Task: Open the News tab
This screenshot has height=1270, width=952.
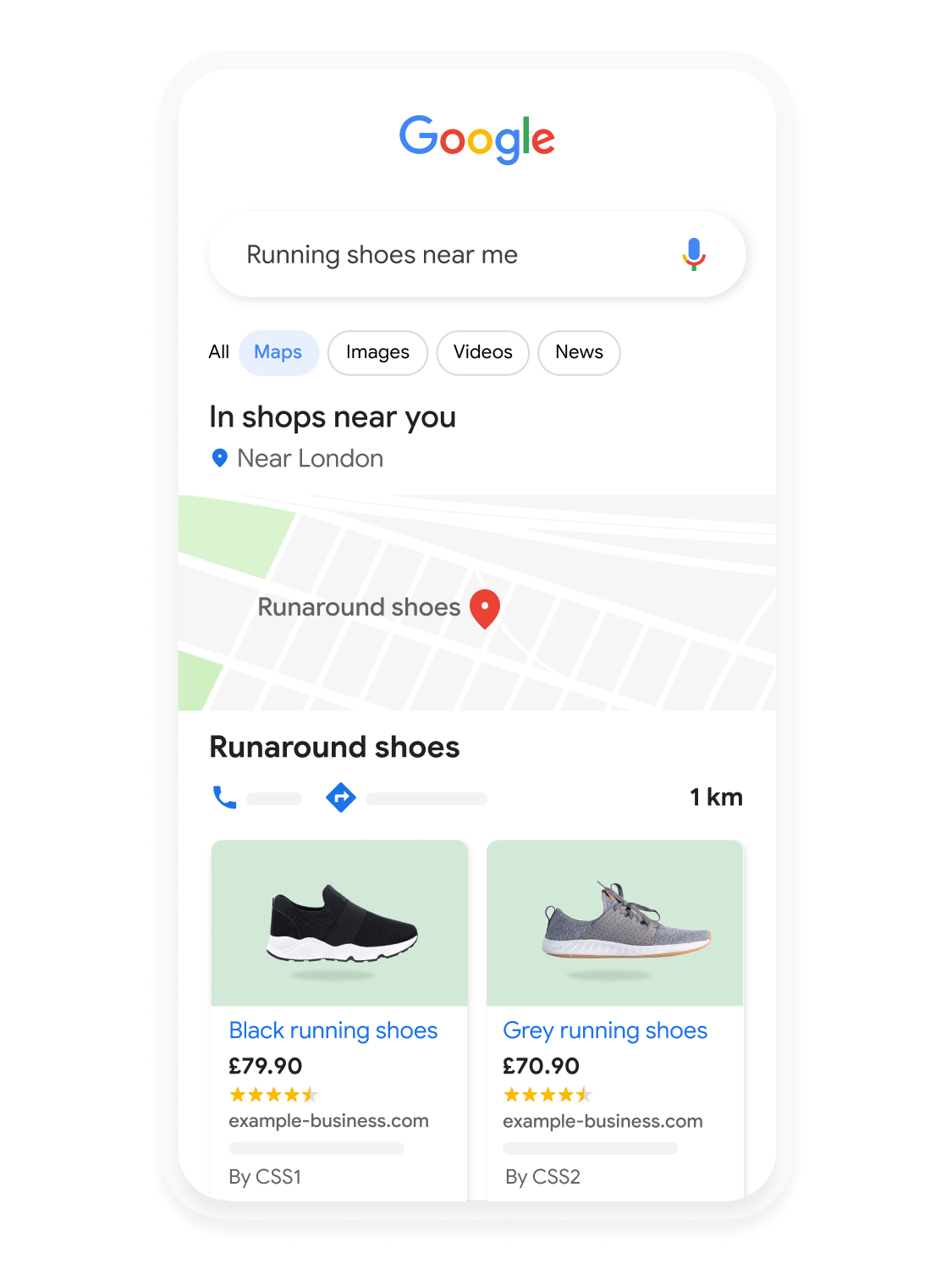Action: 580,352
